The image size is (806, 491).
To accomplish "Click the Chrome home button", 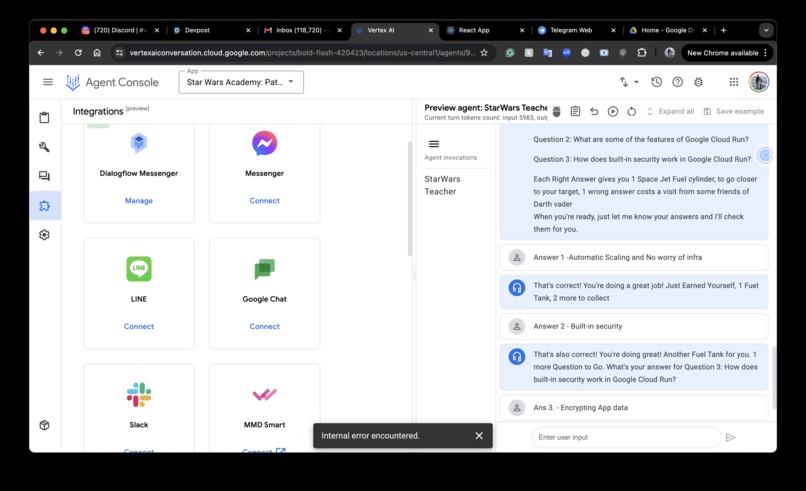I will (x=97, y=52).
